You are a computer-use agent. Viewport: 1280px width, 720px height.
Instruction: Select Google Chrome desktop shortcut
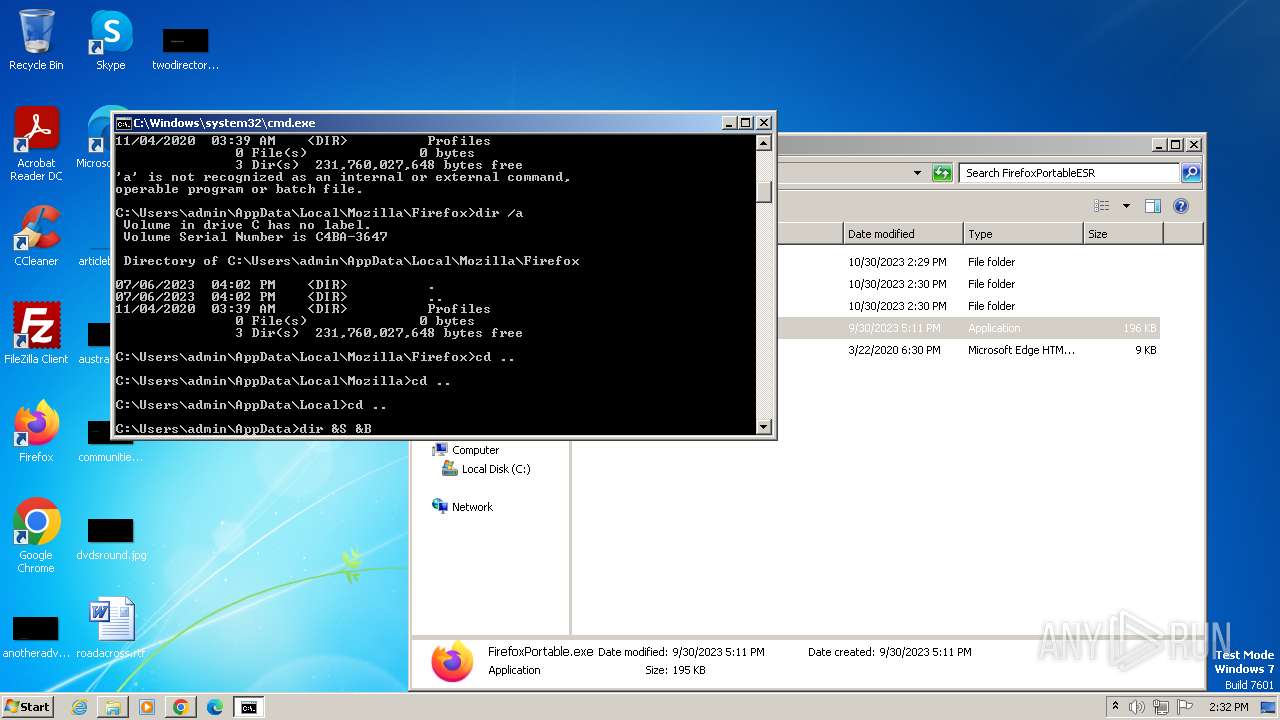36,535
